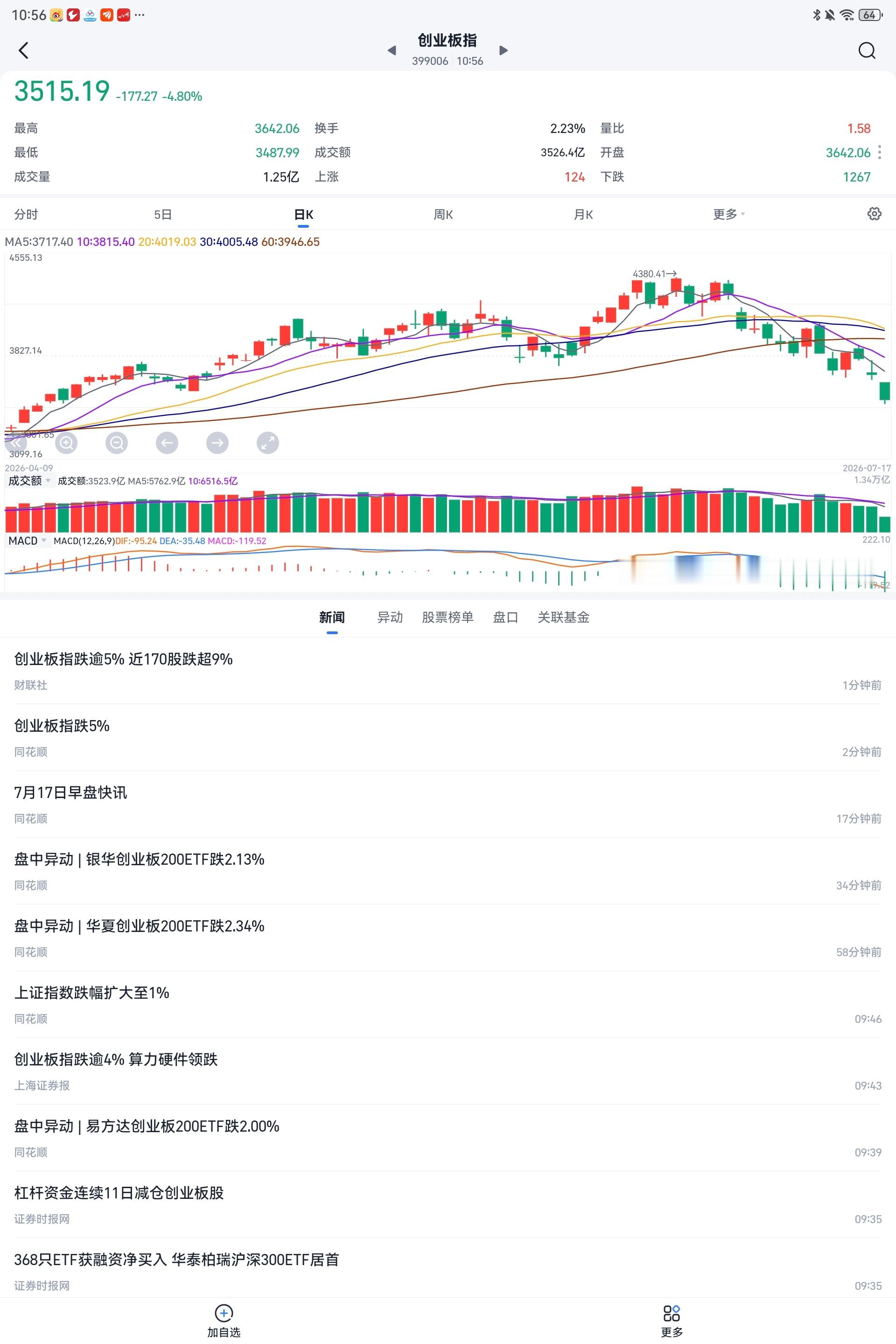This screenshot has width=896, height=1344.
Task: Open the search magnifier icon
Action: pos(867,50)
